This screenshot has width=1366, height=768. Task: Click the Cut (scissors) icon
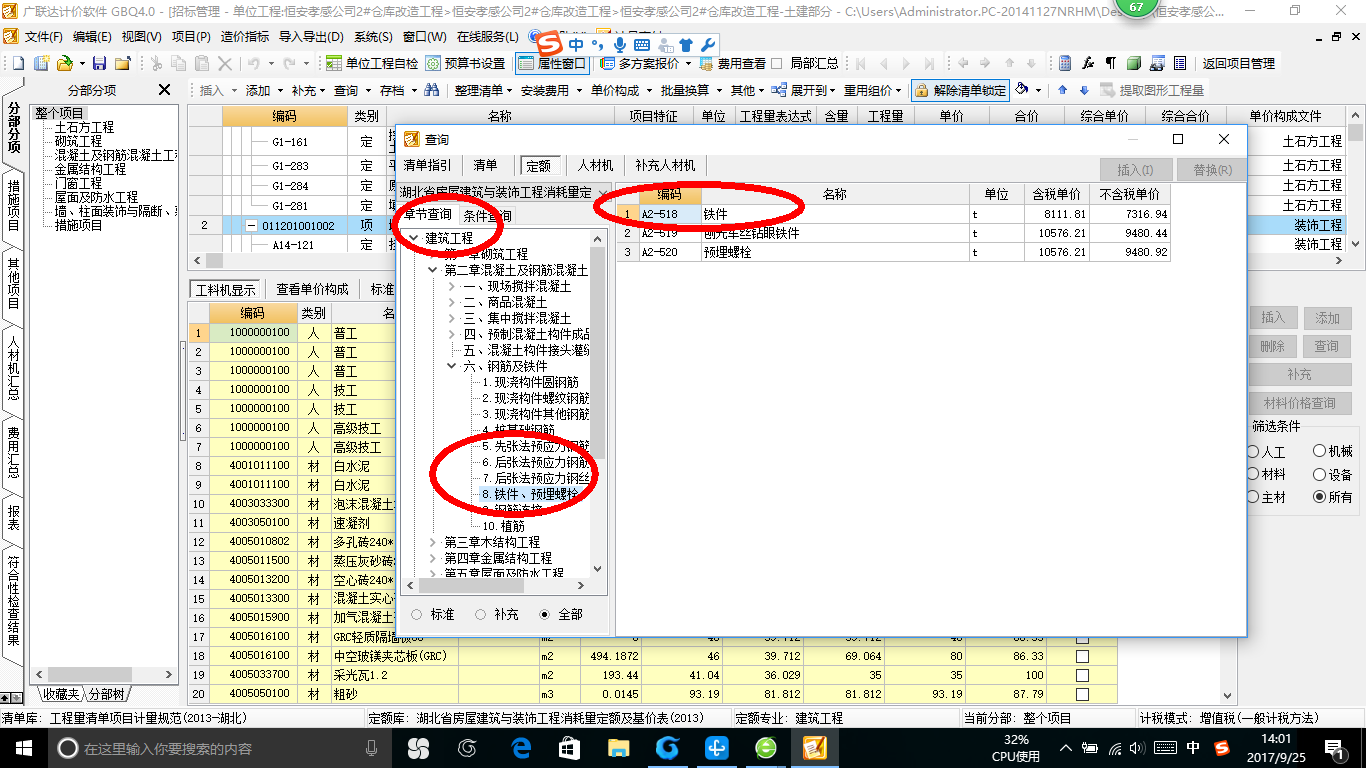coord(157,63)
